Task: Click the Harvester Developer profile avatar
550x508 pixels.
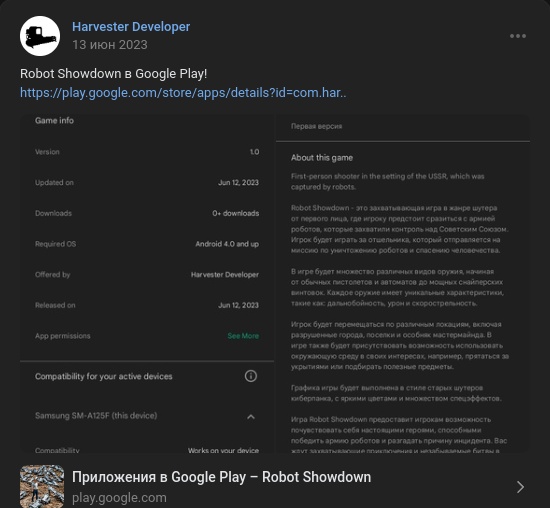Action: pyautogui.click(x=40, y=36)
